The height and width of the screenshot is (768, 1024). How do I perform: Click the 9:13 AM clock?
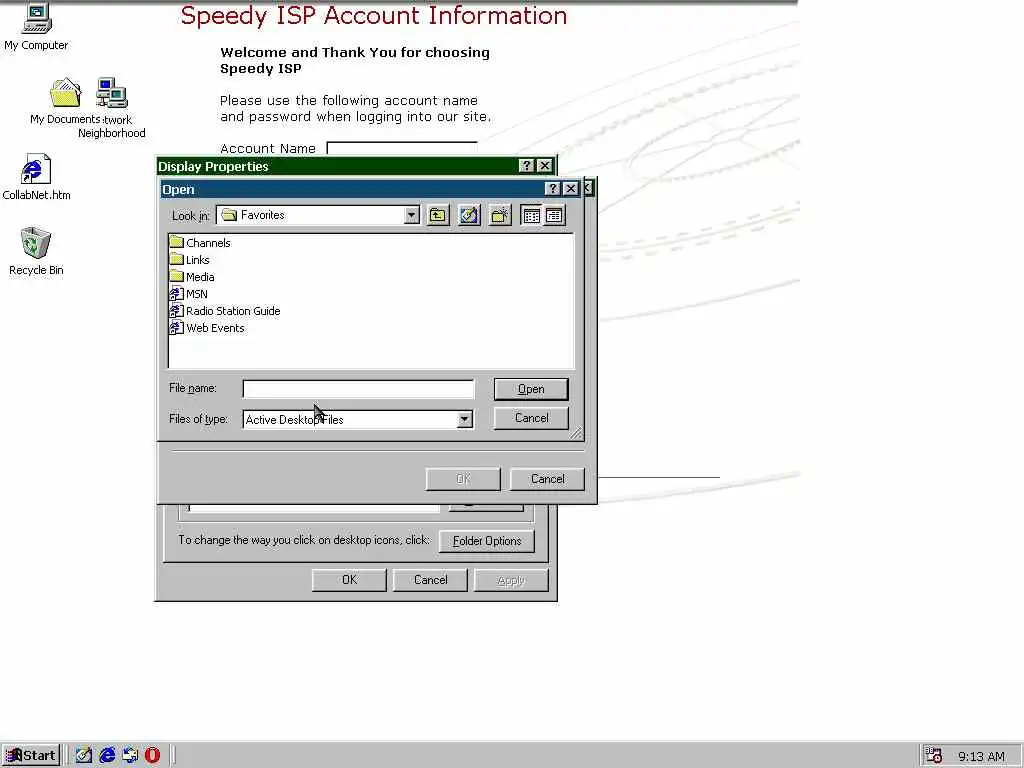tap(982, 756)
